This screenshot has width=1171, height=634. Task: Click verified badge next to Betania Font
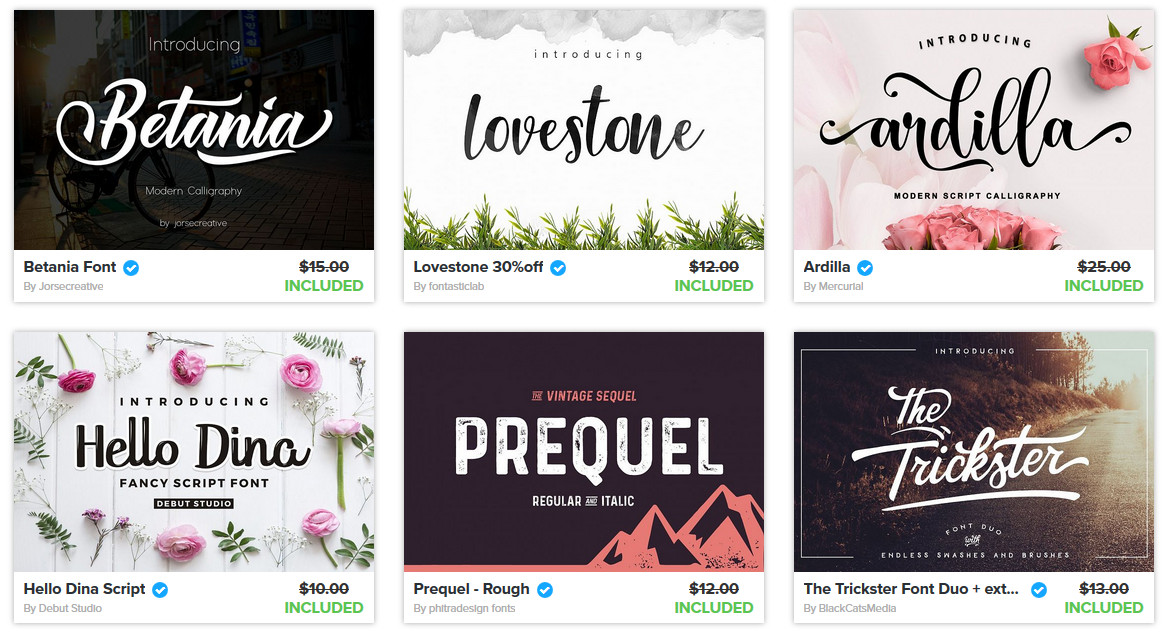(131, 267)
